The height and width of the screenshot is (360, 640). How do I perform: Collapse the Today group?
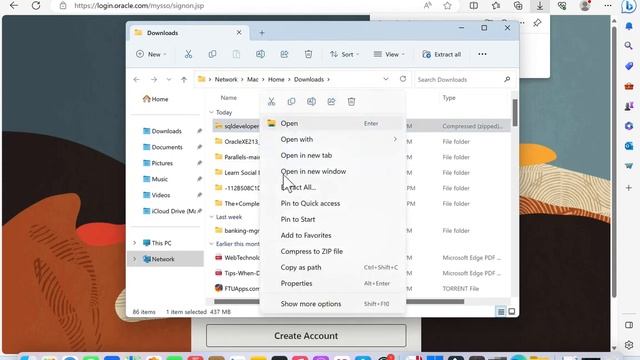pyautogui.click(x=211, y=112)
